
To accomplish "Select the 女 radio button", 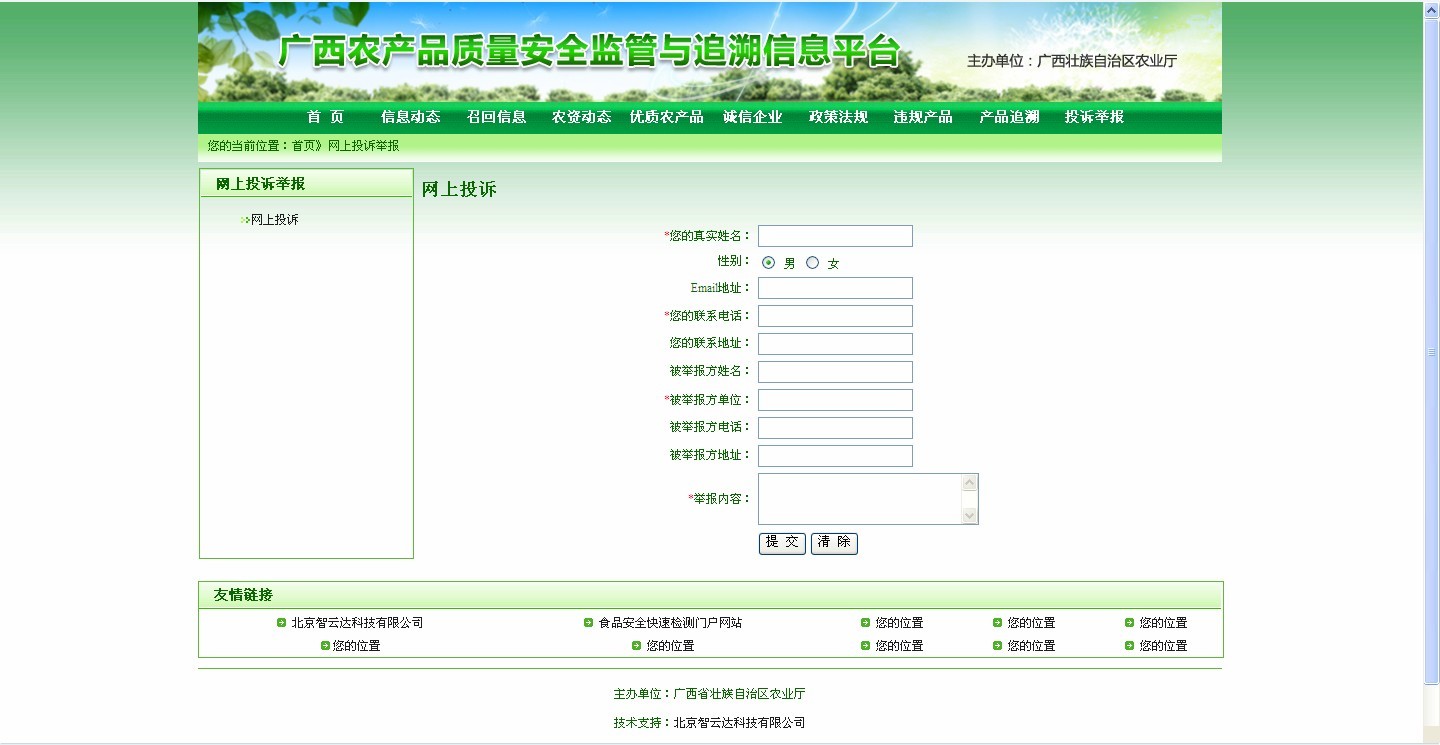I will click(812, 263).
